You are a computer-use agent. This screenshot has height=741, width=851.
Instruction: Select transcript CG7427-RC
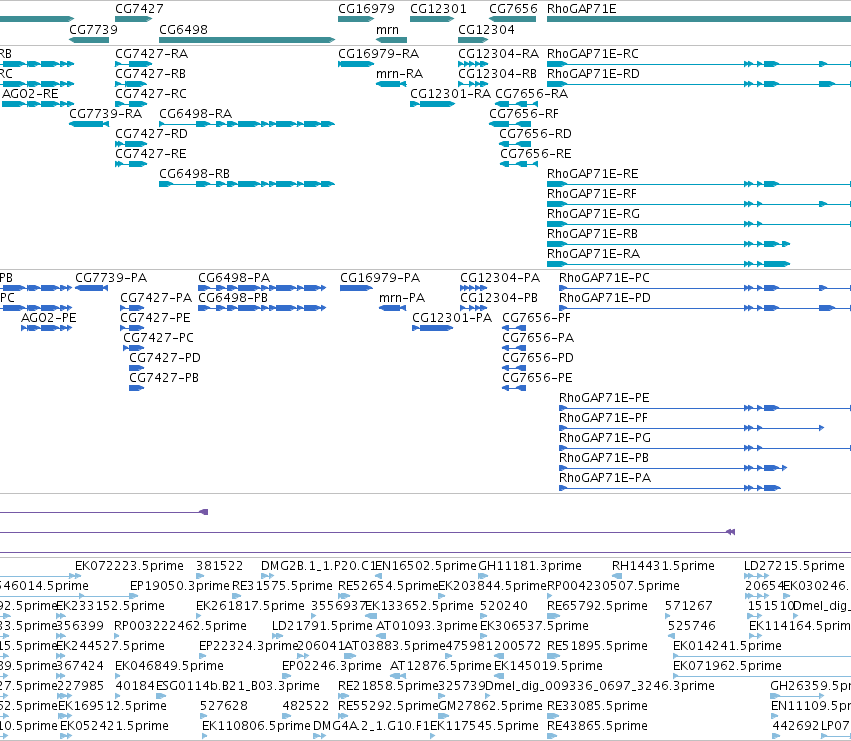(x=151, y=94)
